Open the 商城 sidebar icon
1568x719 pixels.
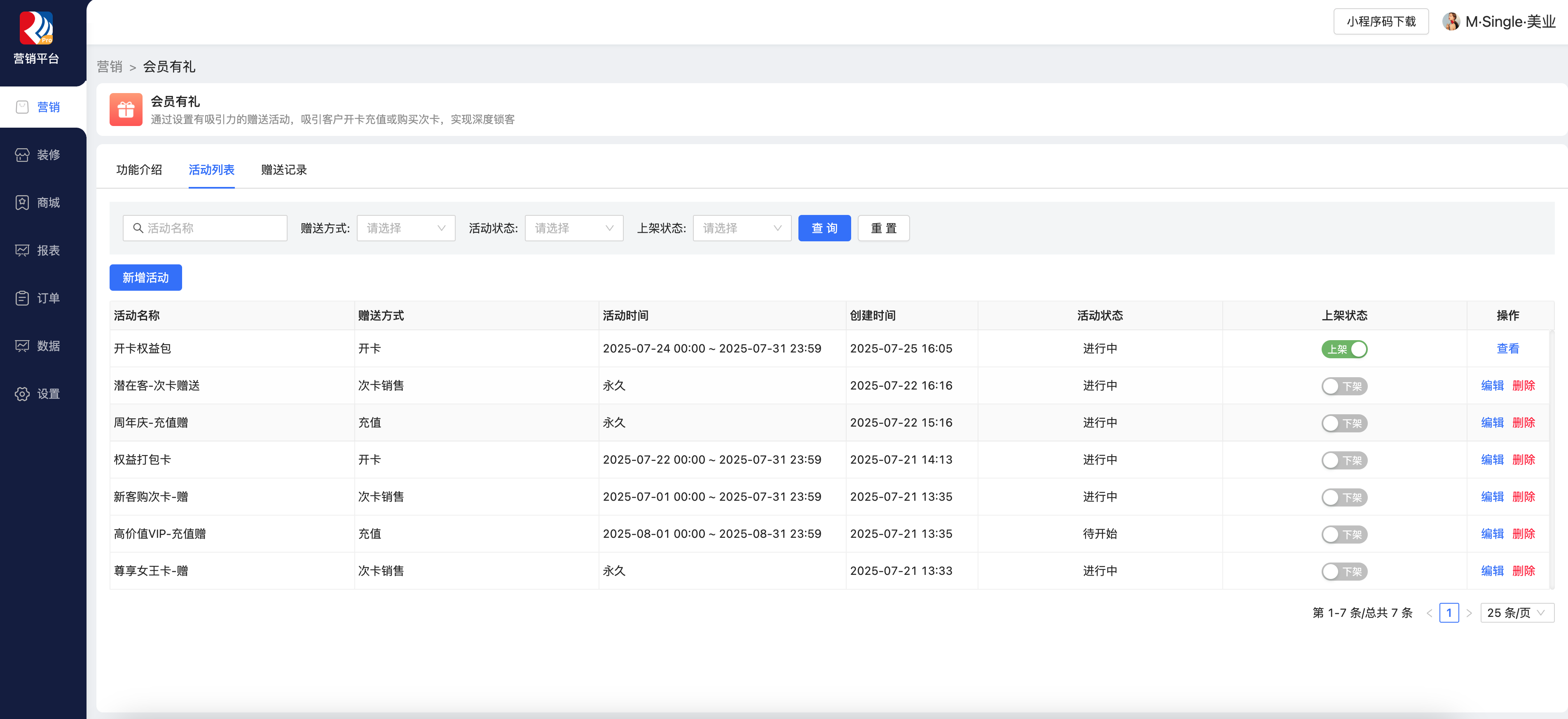22,203
